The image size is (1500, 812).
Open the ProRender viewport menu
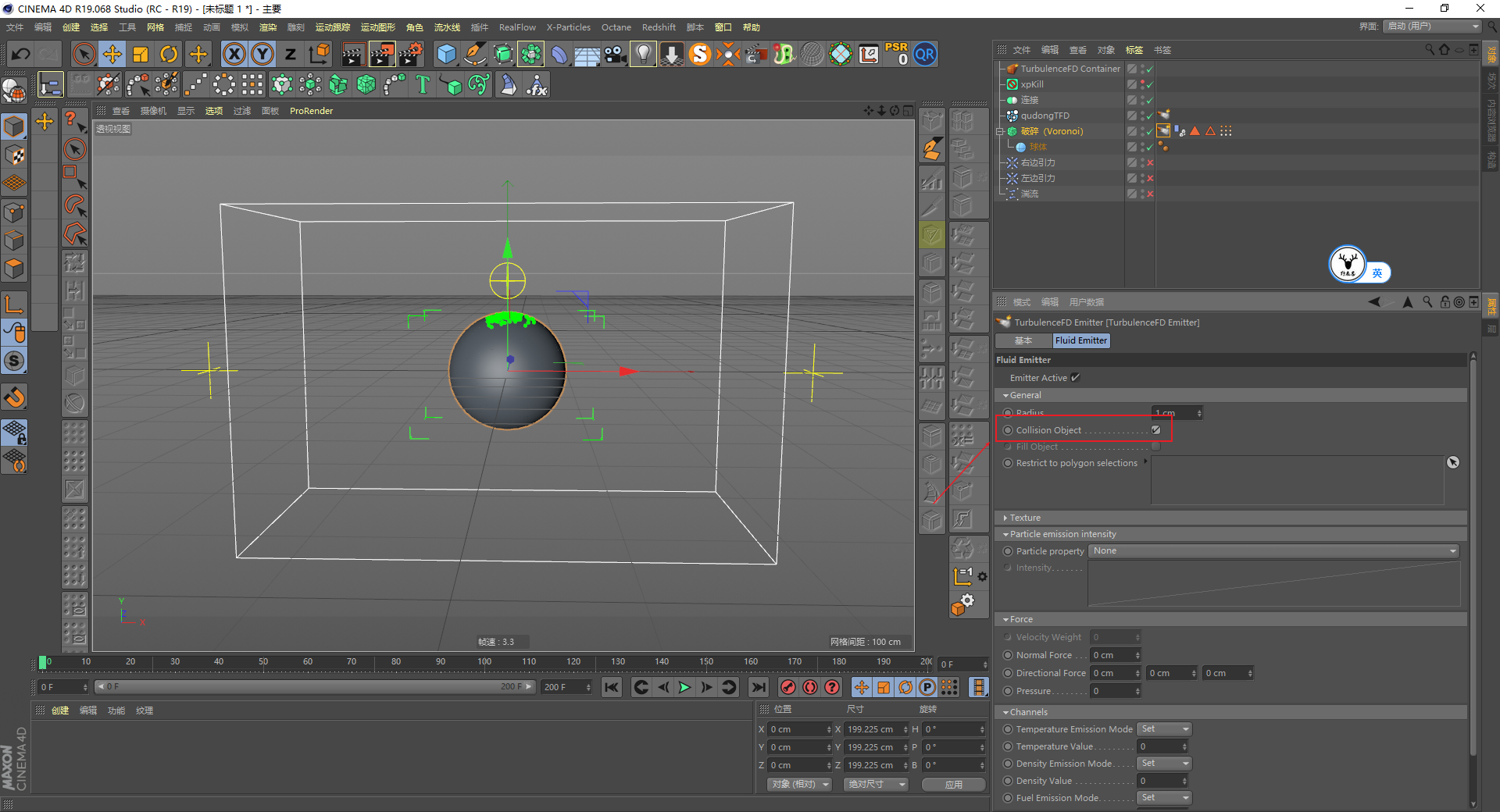311,111
